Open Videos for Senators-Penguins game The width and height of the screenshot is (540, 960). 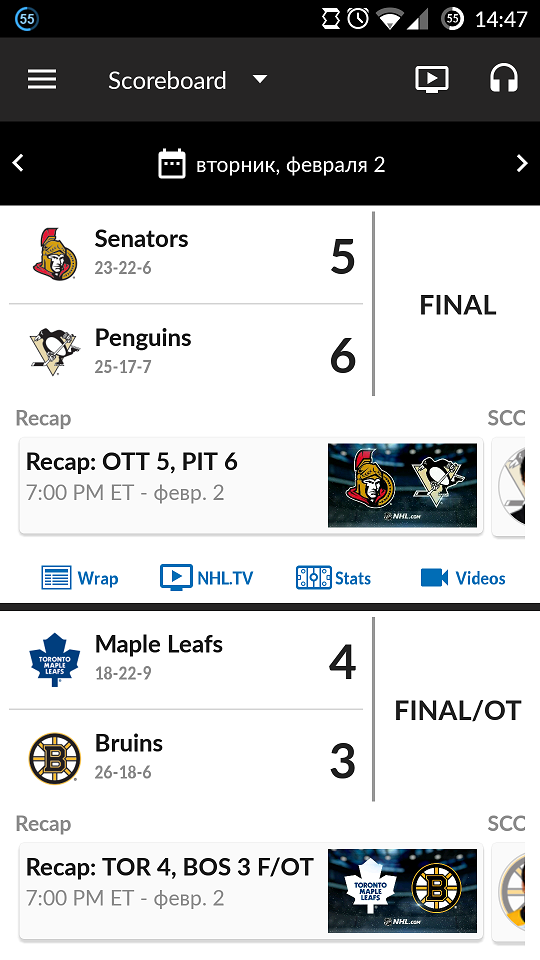(463, 578)
